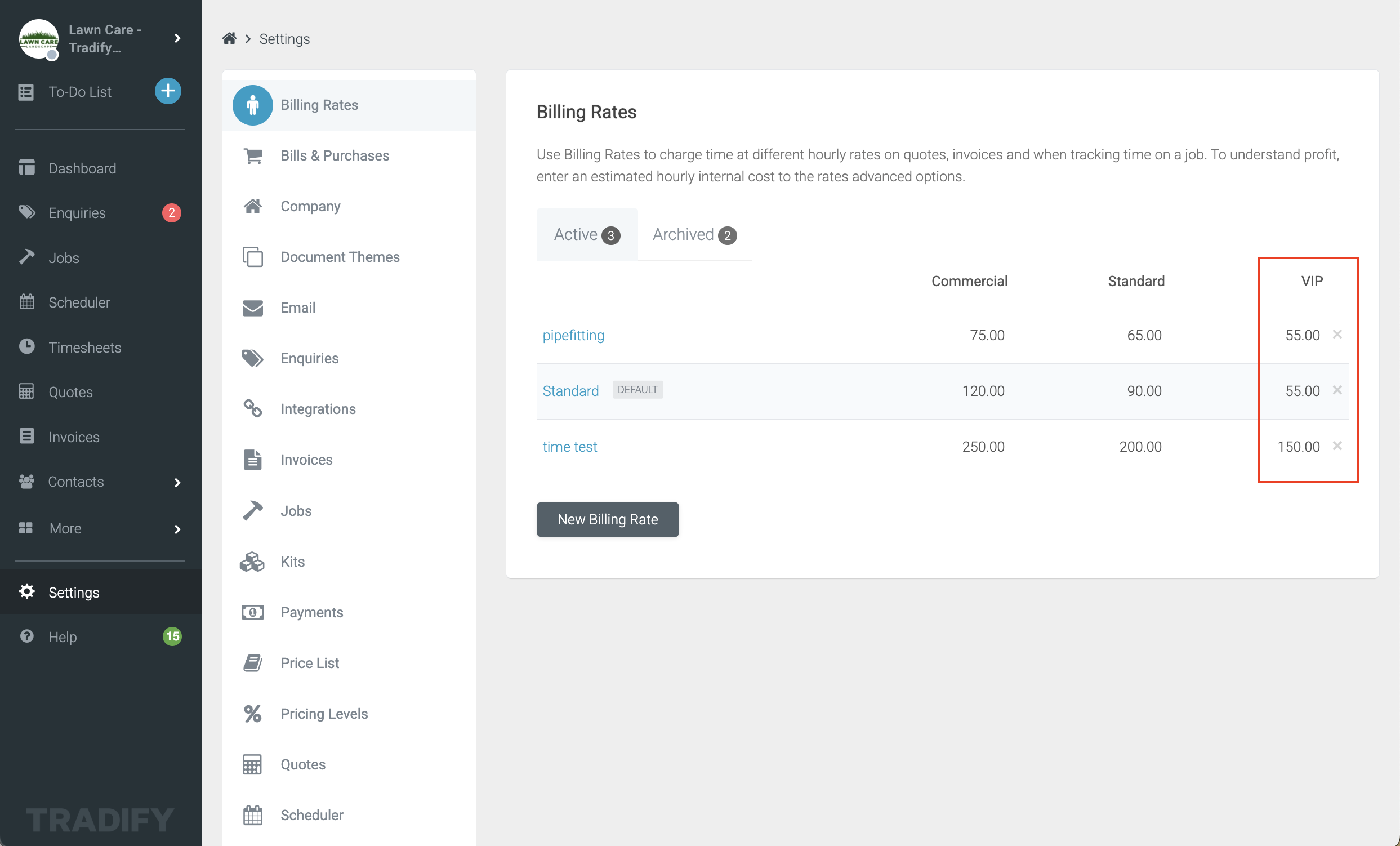
Task: Click the VIP column header
Action: click(1312, 280)
